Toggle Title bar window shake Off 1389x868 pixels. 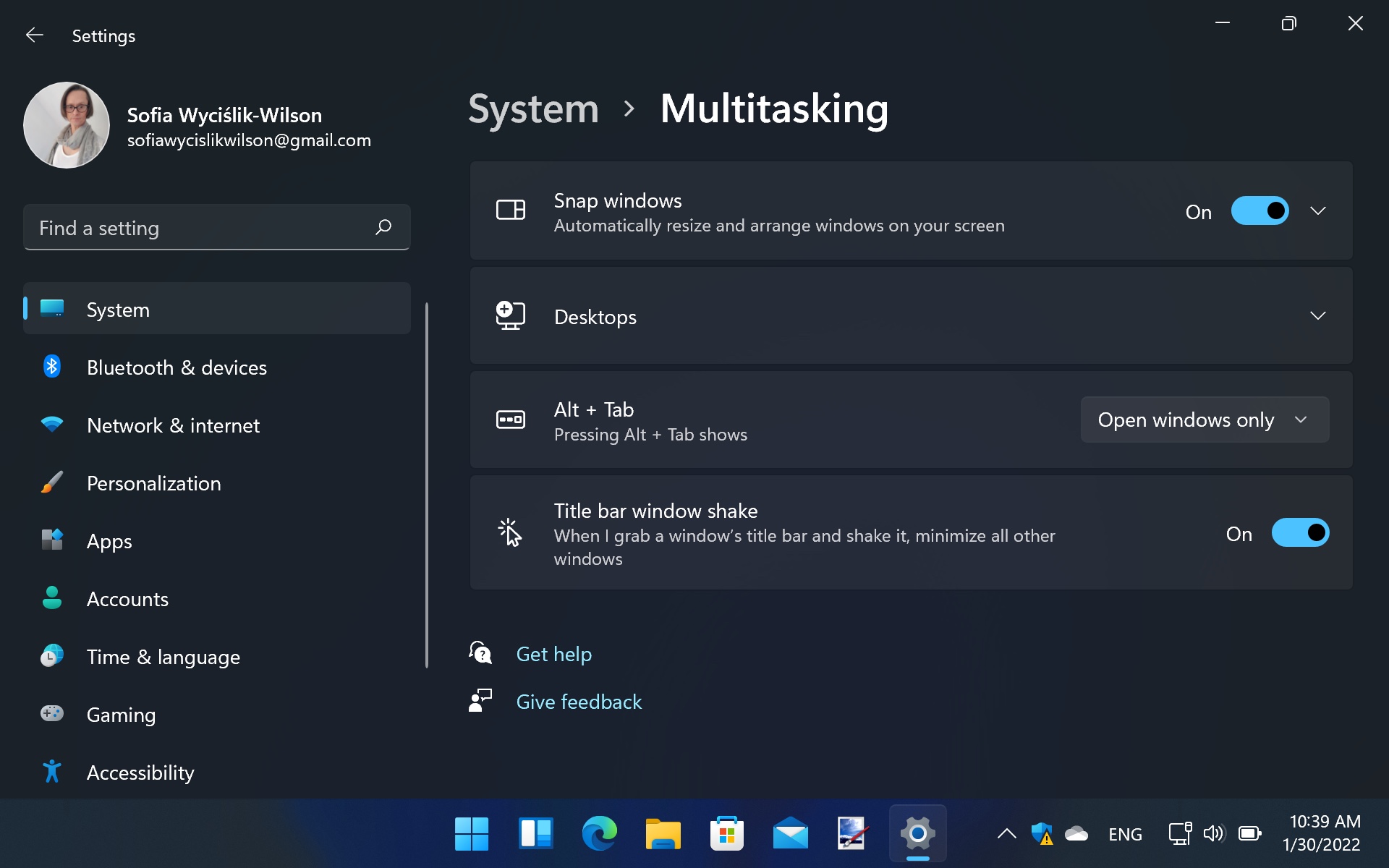1301,533
